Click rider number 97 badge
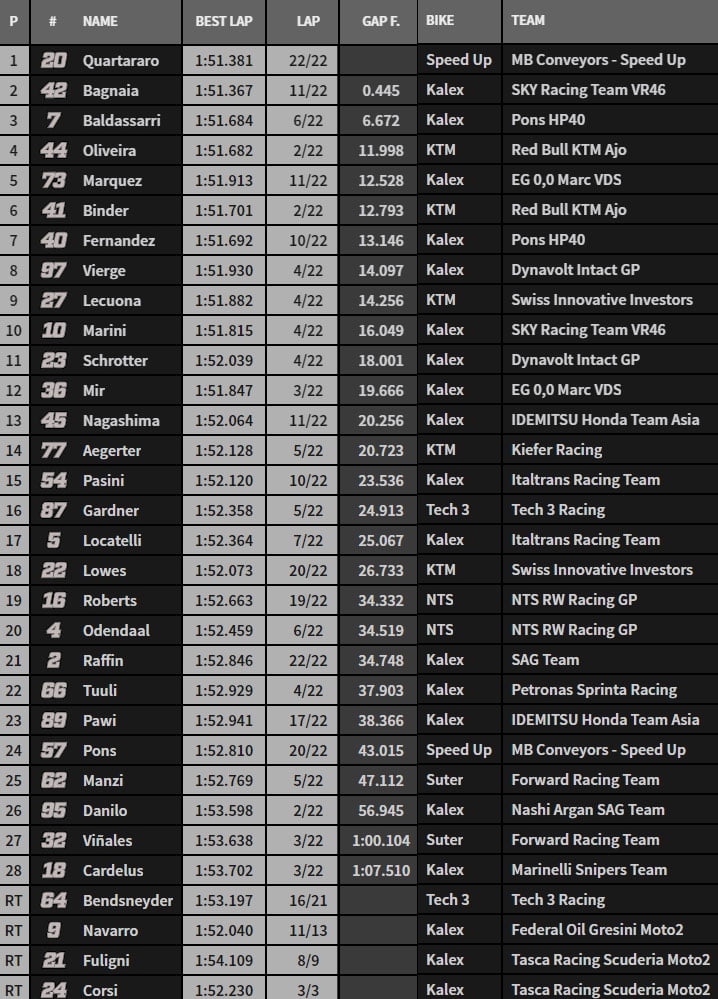The image size is (718, 999). 53,270
